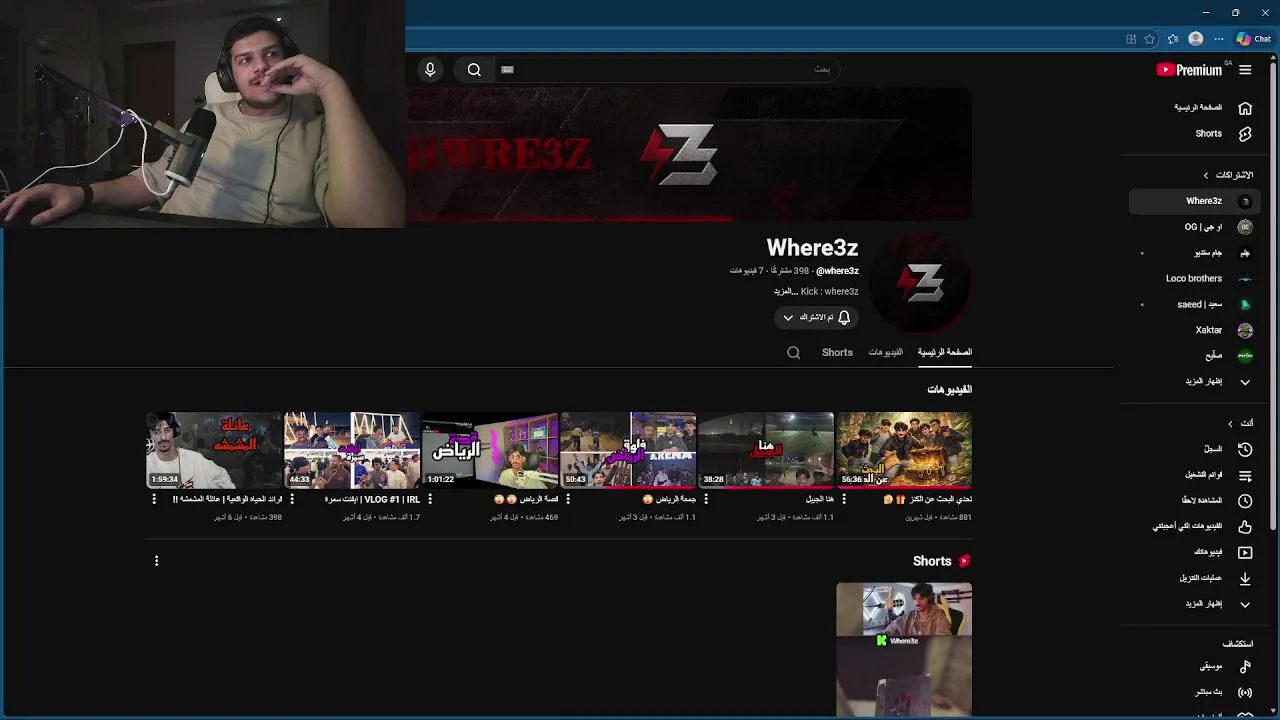This screenshot has width=1280, height=720.
Task: Open options menu for the 1:59:34 video
Action: 153,499
